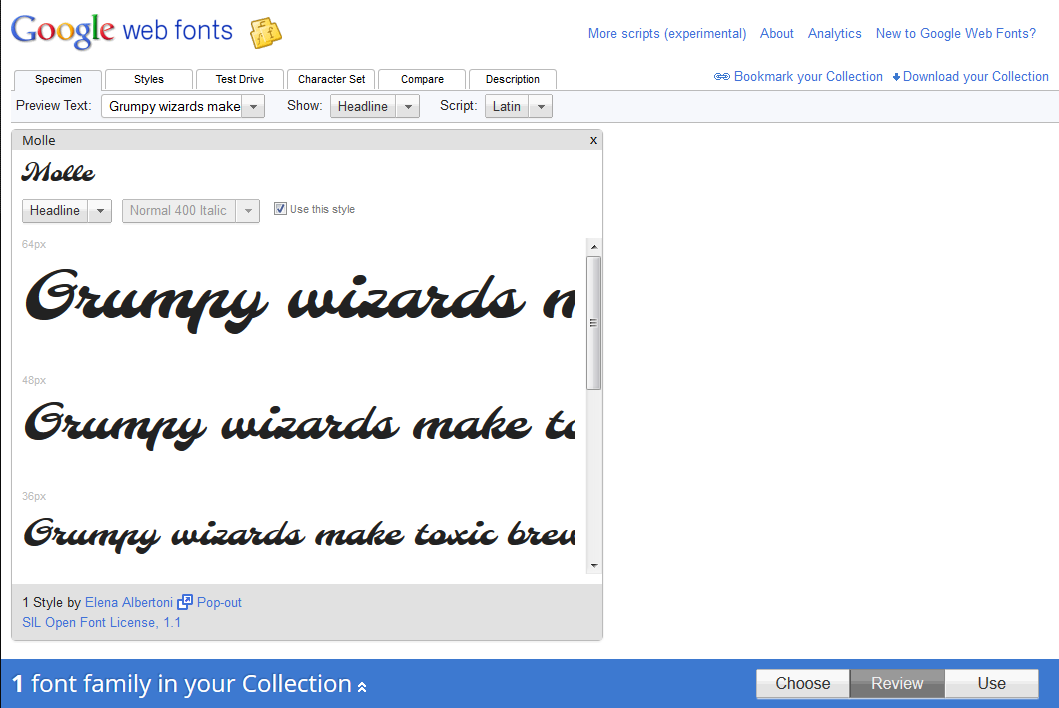The height and width of the screenshot is (708, 1059).
Task: Click the Use button in the Collection bar
Action: (x=991, y=684)
